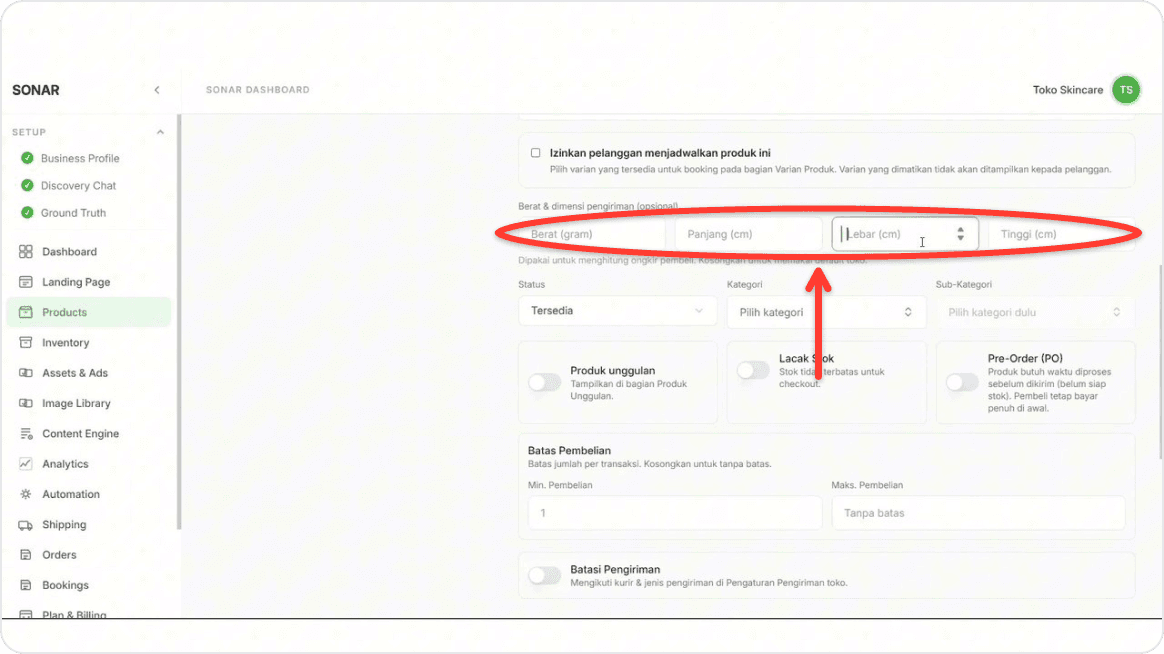Open the Inventory menu label
Screen dimensions: 1164x654
65,343
